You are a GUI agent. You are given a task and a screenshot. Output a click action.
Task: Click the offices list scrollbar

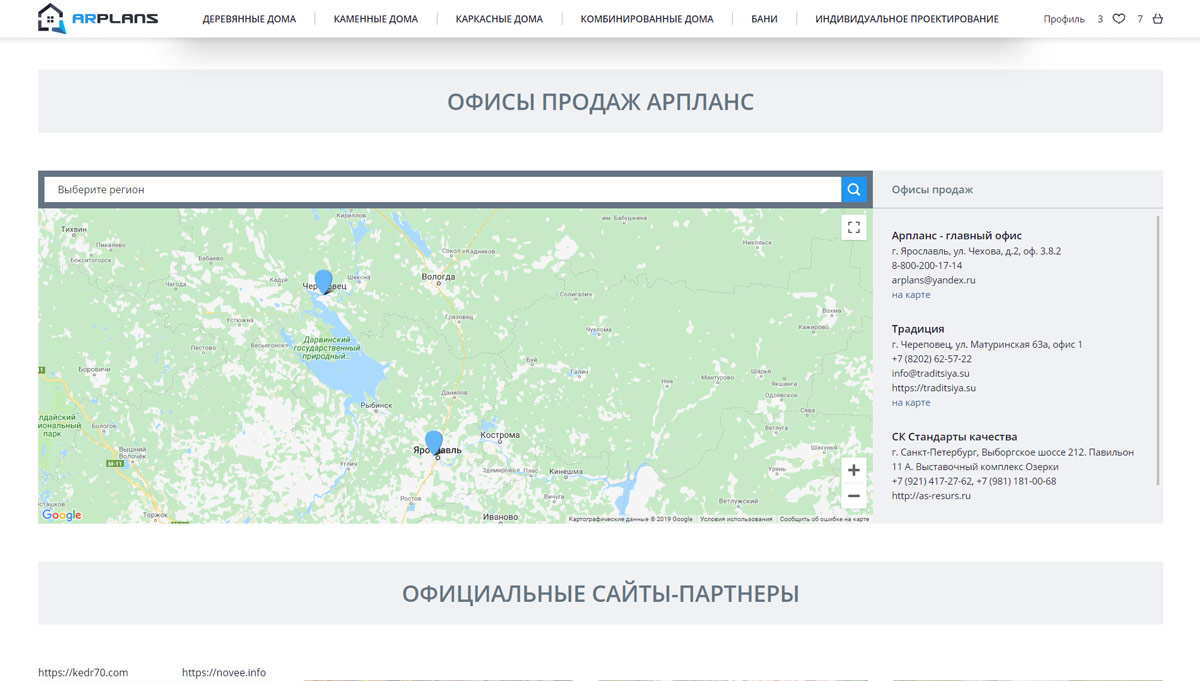point(1160,350)
